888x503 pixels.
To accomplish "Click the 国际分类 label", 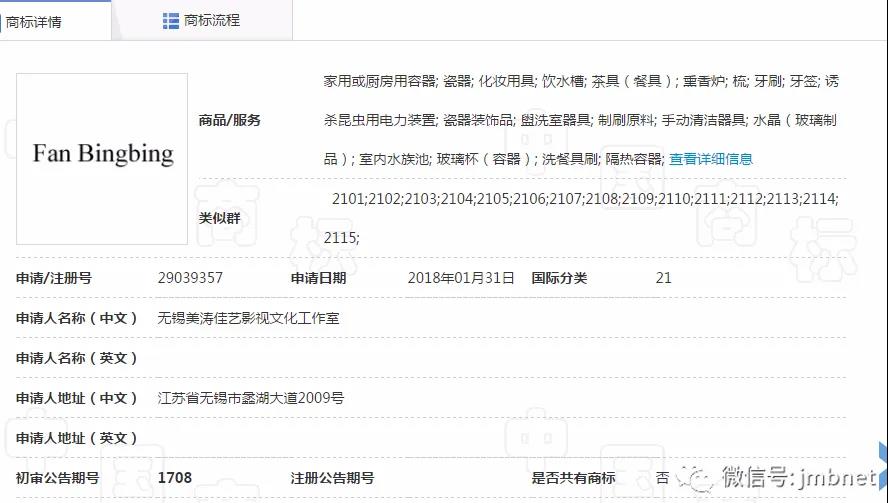I will click(x=559, y=278).
